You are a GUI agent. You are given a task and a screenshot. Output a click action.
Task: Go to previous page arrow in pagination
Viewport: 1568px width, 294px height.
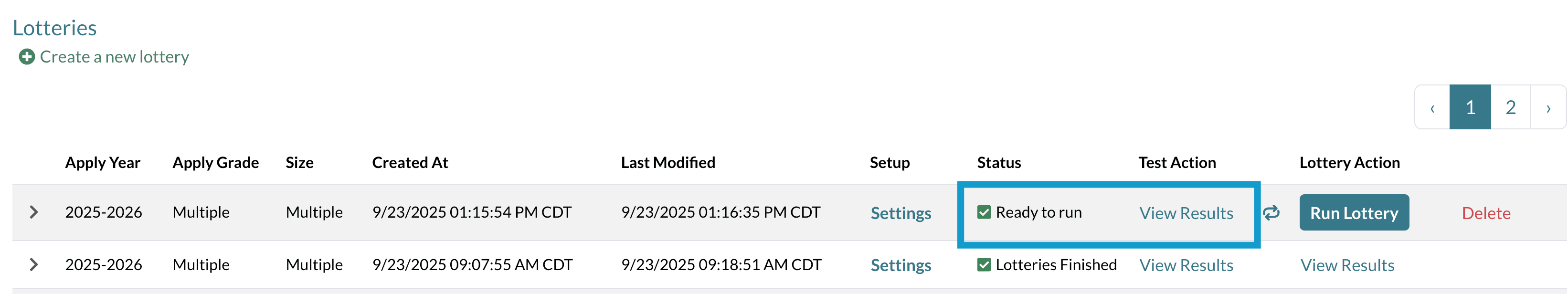click(1432, 108)
